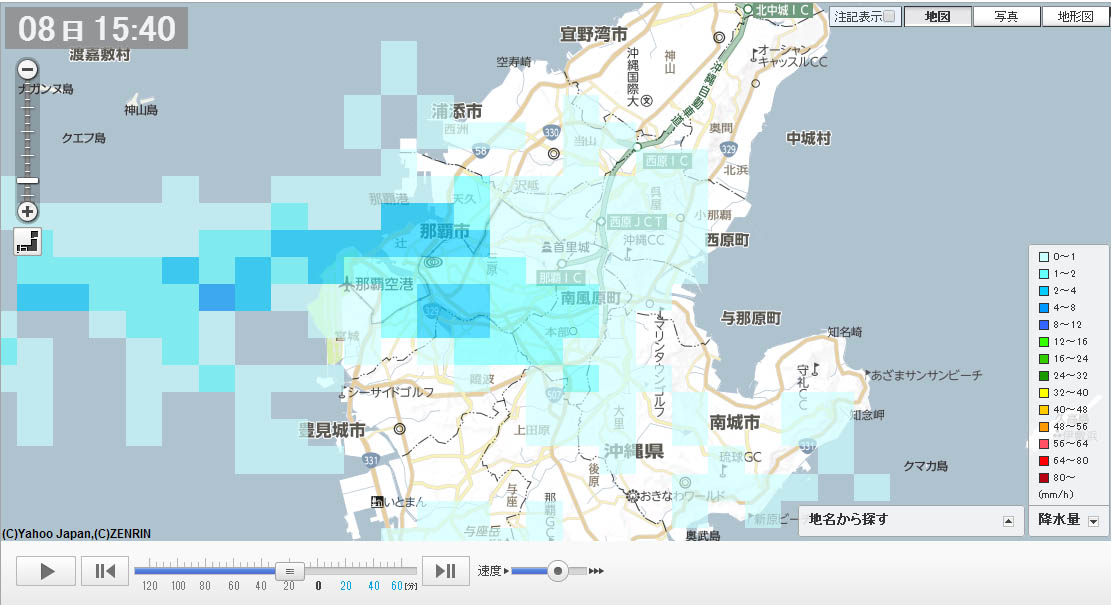Click the 60 minute forecast mark
Viewport: 1111px width, 605px height.
coord(397,586)
